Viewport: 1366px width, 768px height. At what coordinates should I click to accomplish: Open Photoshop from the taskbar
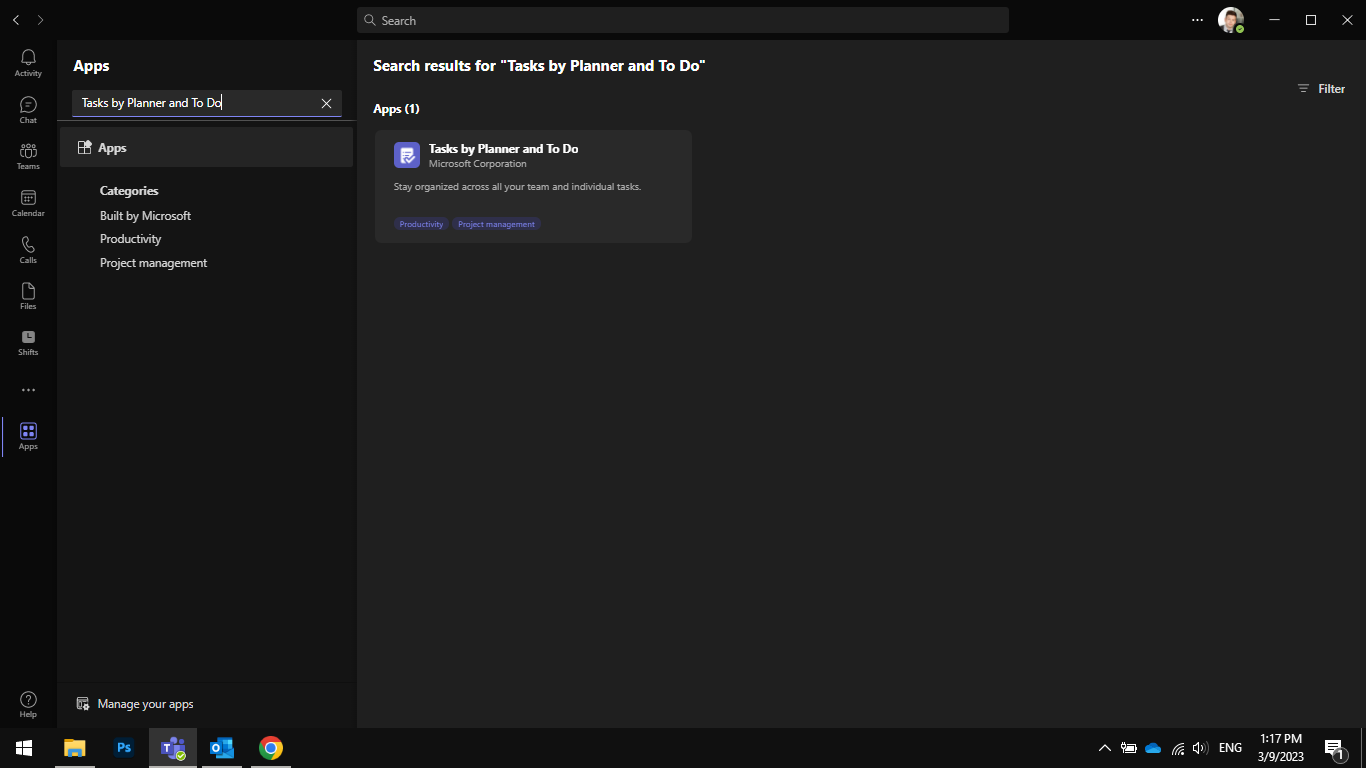pyautogui.click(x=124, y=748)
